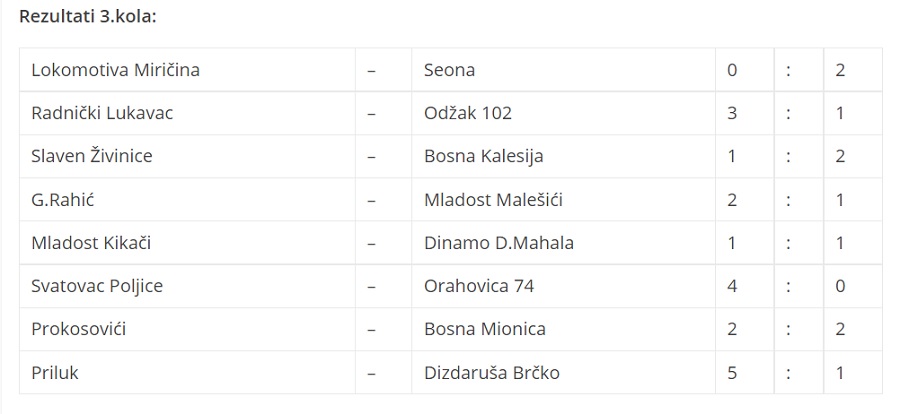This screenshot has height=414, width=900.
Task: Click the Orahovica 74 cell
Action: pyautogui.click(x=479, y=286)
